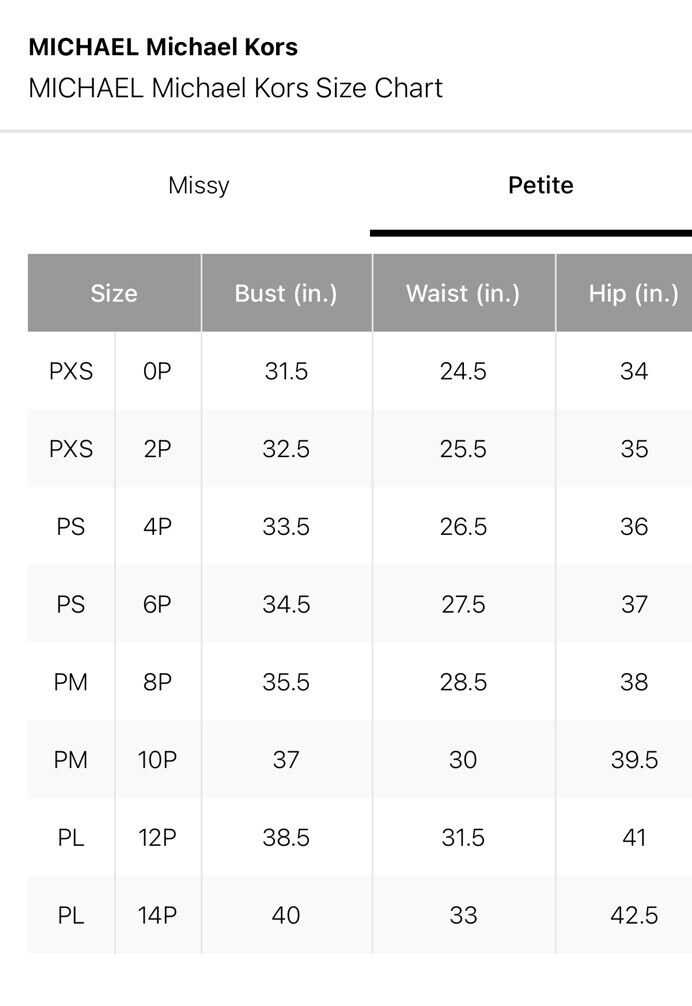Click the Size column header
The width and height of the screenshot is (692, 1006).
[x=114, y=294]
